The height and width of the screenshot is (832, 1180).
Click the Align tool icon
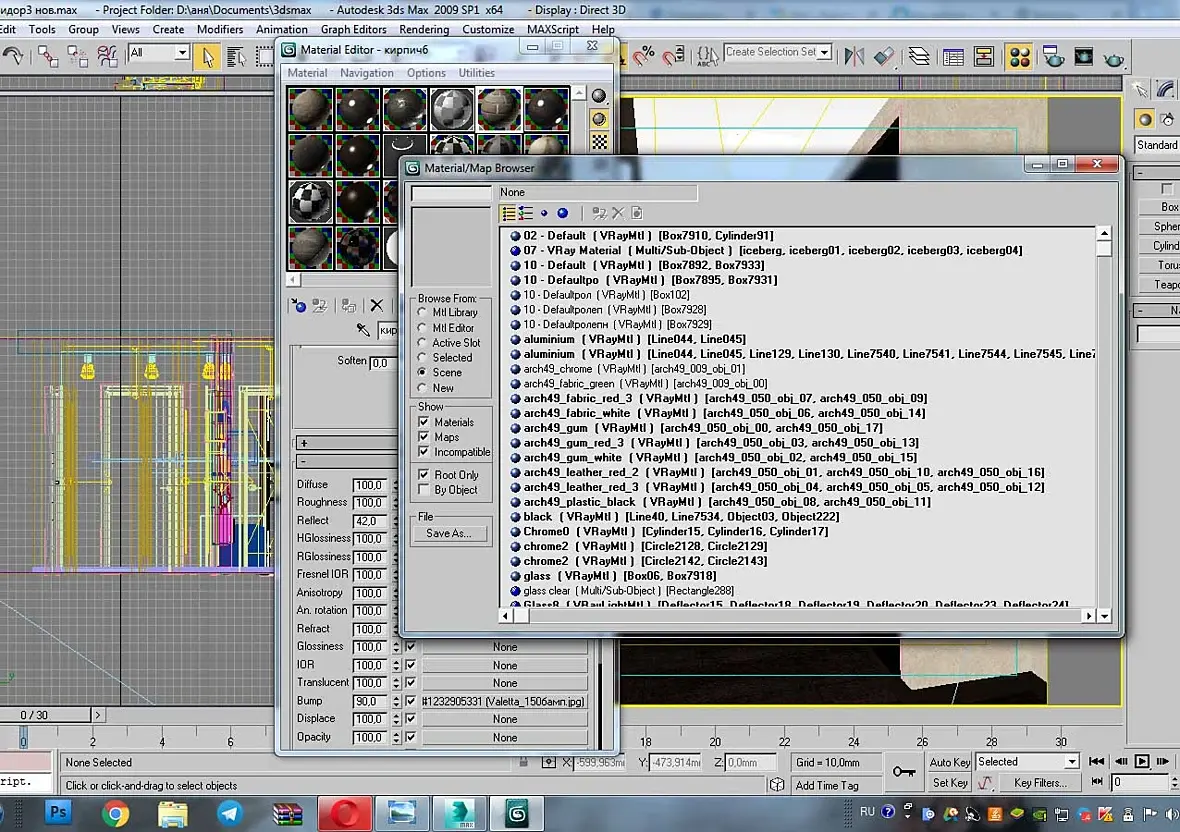click(884, 56)
